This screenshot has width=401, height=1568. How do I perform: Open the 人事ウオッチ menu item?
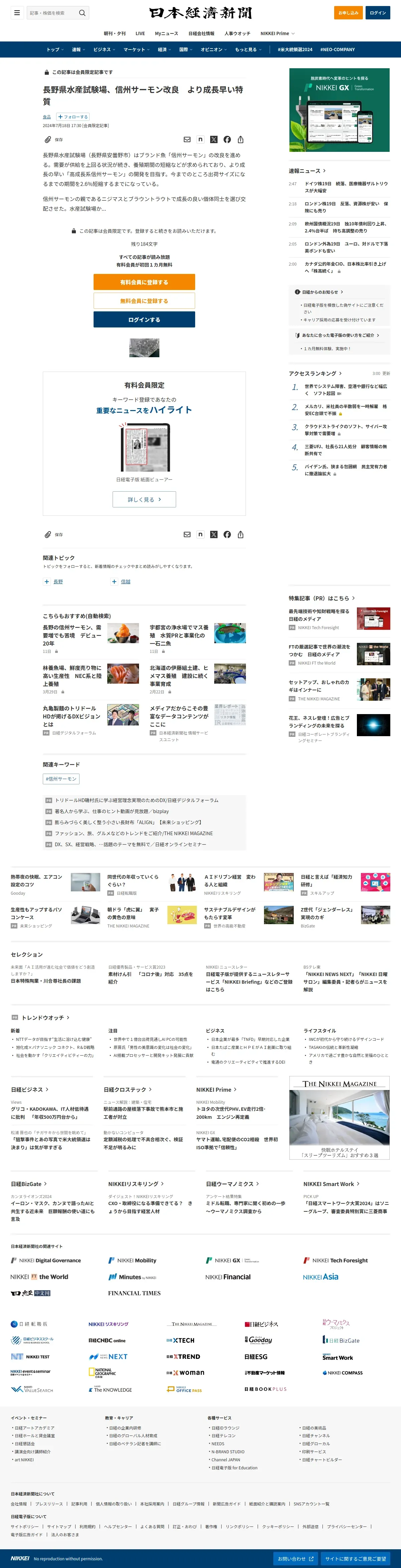(237, 33)
